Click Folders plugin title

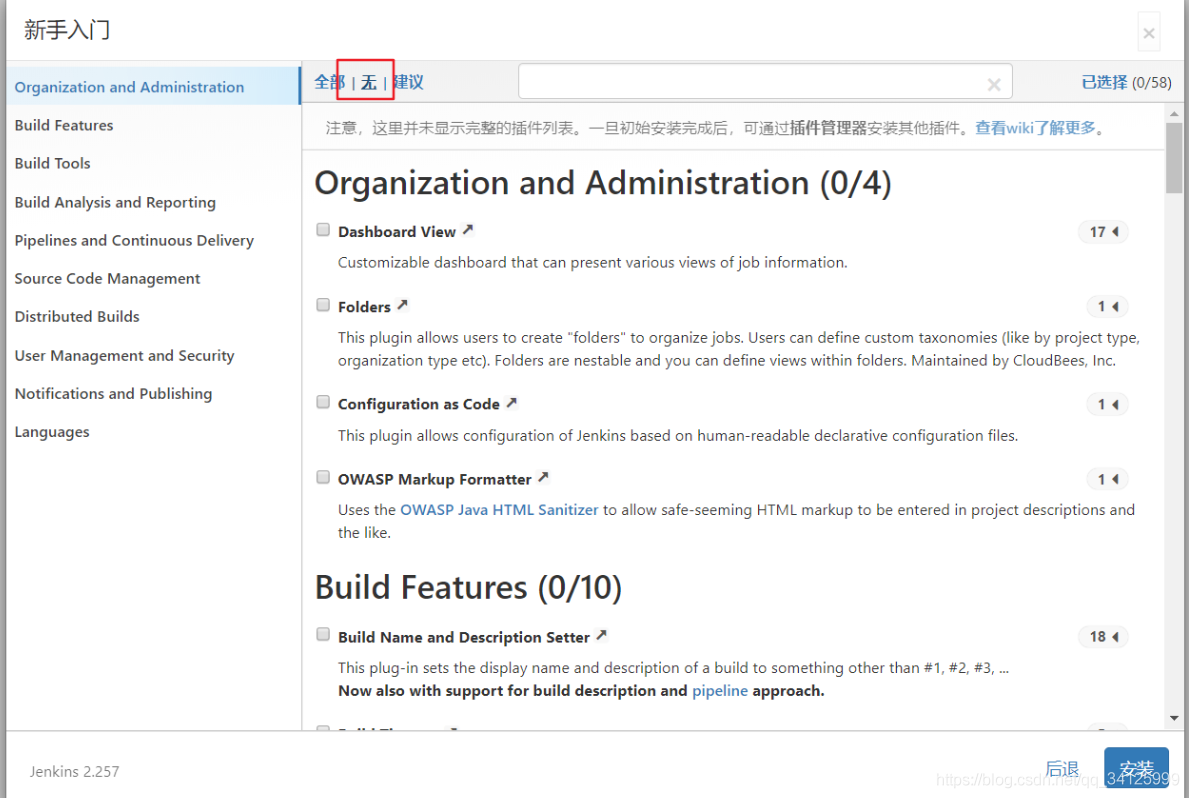(364, 306)
